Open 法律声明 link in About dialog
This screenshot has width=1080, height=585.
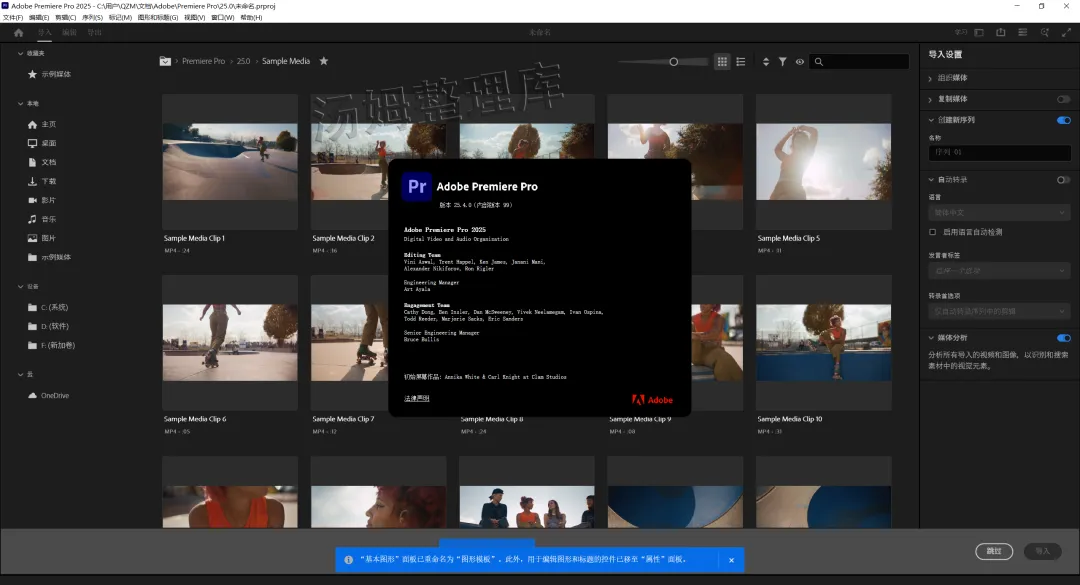click(417, 398)
